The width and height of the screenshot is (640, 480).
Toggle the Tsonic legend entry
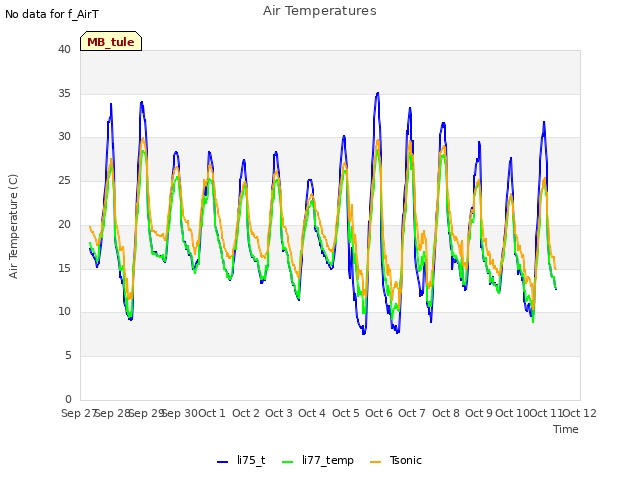396,460
